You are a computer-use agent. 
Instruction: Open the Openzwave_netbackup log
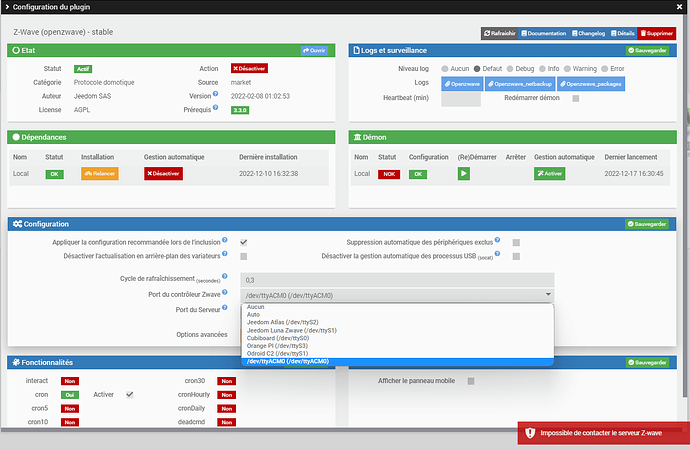520,84
